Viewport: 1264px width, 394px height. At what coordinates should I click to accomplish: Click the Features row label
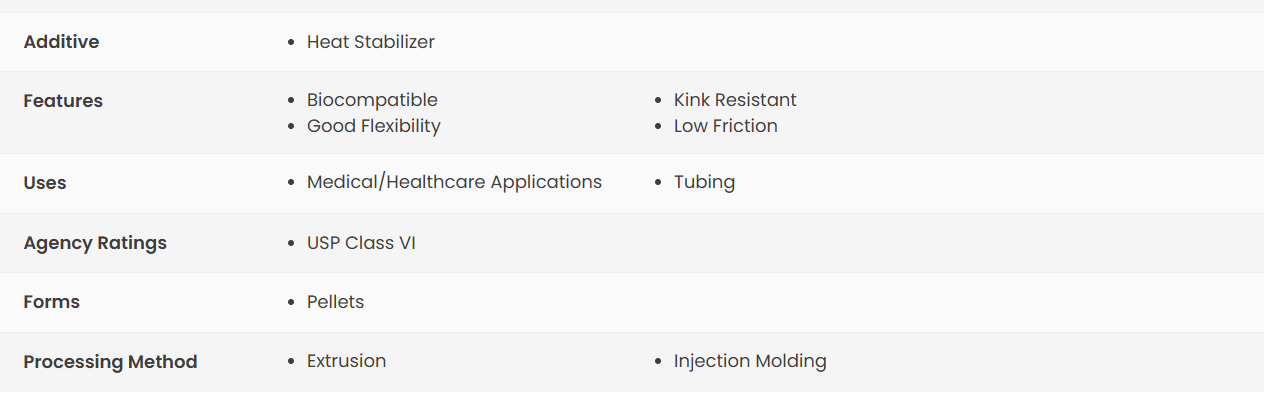[63, 101]
